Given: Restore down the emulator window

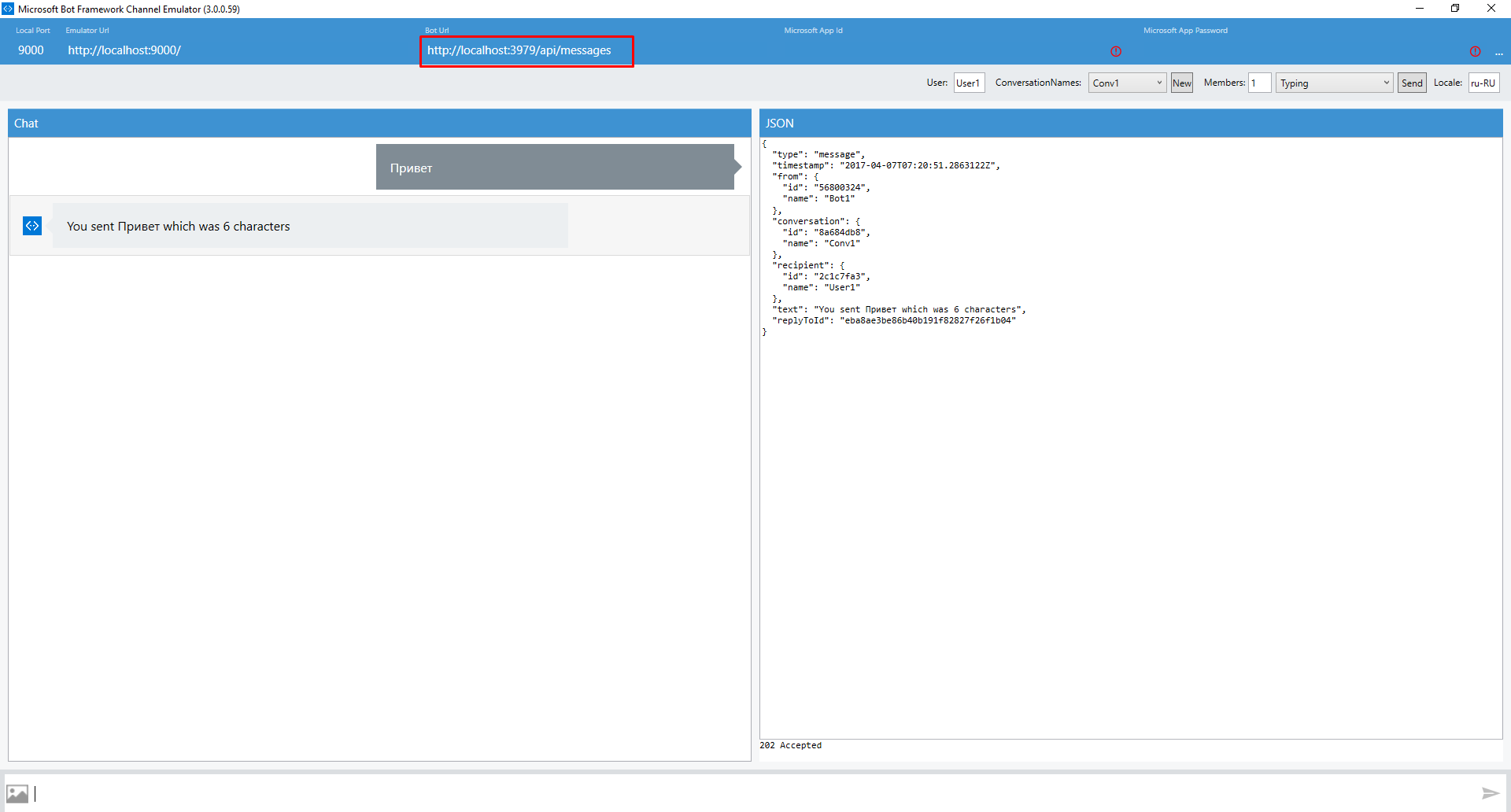Looking at the screenshot, I should click(x=1455, y=9).
